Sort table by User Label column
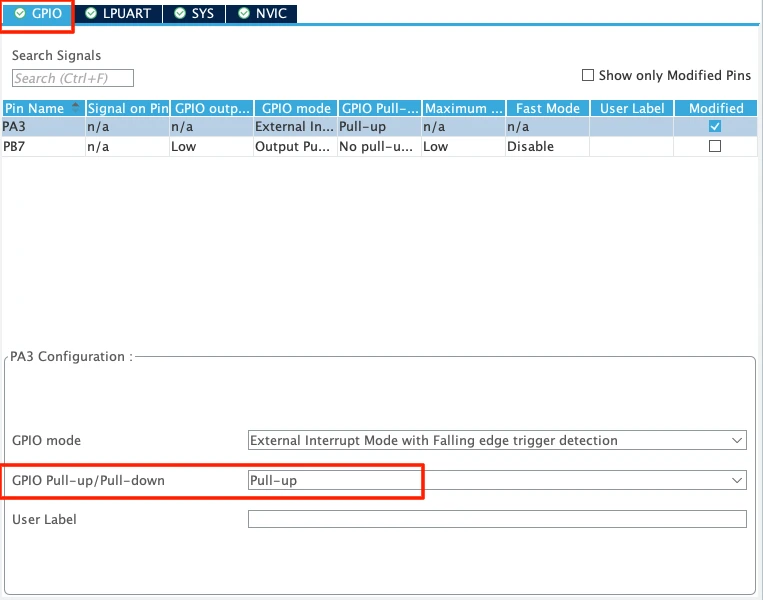763x600 pixels. point(631,108)
